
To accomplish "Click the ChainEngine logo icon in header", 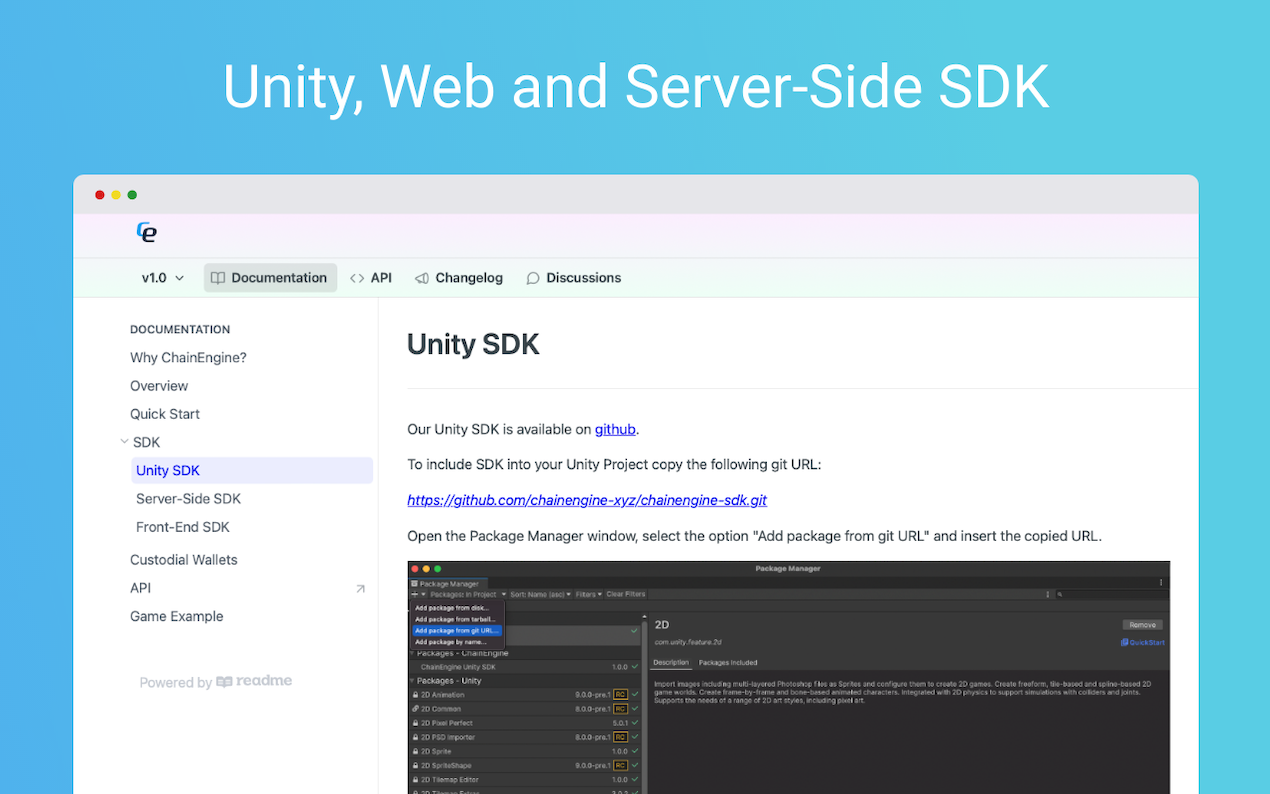I will coord(147,233).
